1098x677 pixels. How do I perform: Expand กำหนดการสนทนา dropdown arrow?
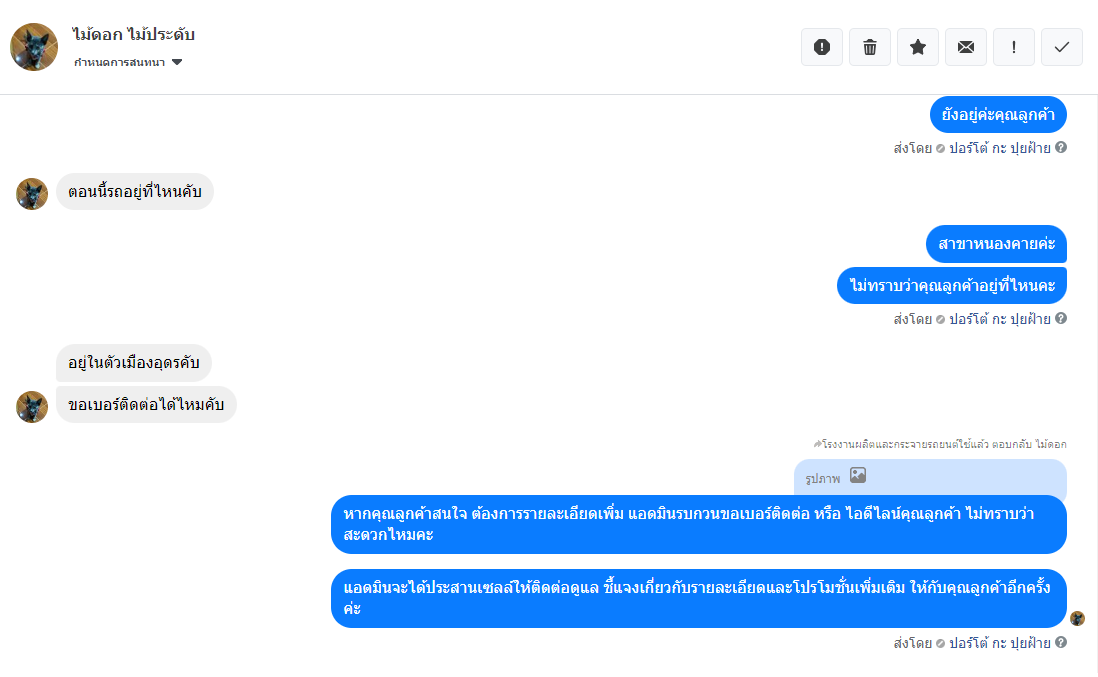coord(177,62)
